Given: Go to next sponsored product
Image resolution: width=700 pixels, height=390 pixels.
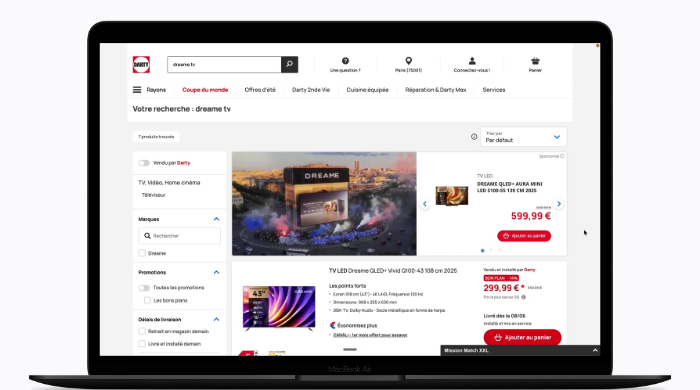Looking at the screenshot, I should click(558, 203).
